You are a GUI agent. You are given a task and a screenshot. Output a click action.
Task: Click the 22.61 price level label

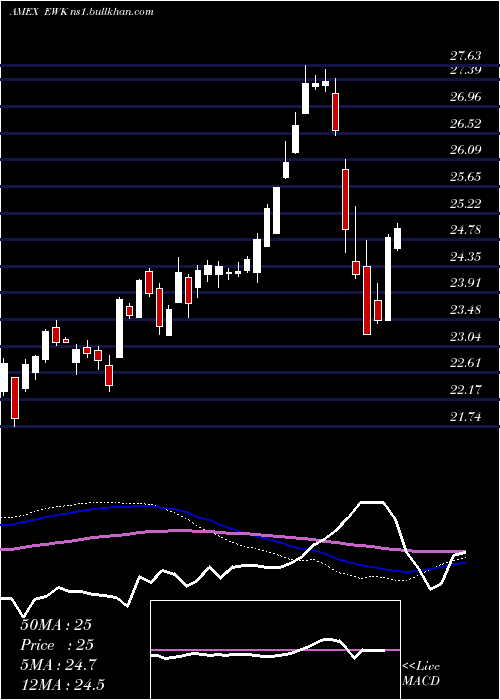click(x=465, y=363)
